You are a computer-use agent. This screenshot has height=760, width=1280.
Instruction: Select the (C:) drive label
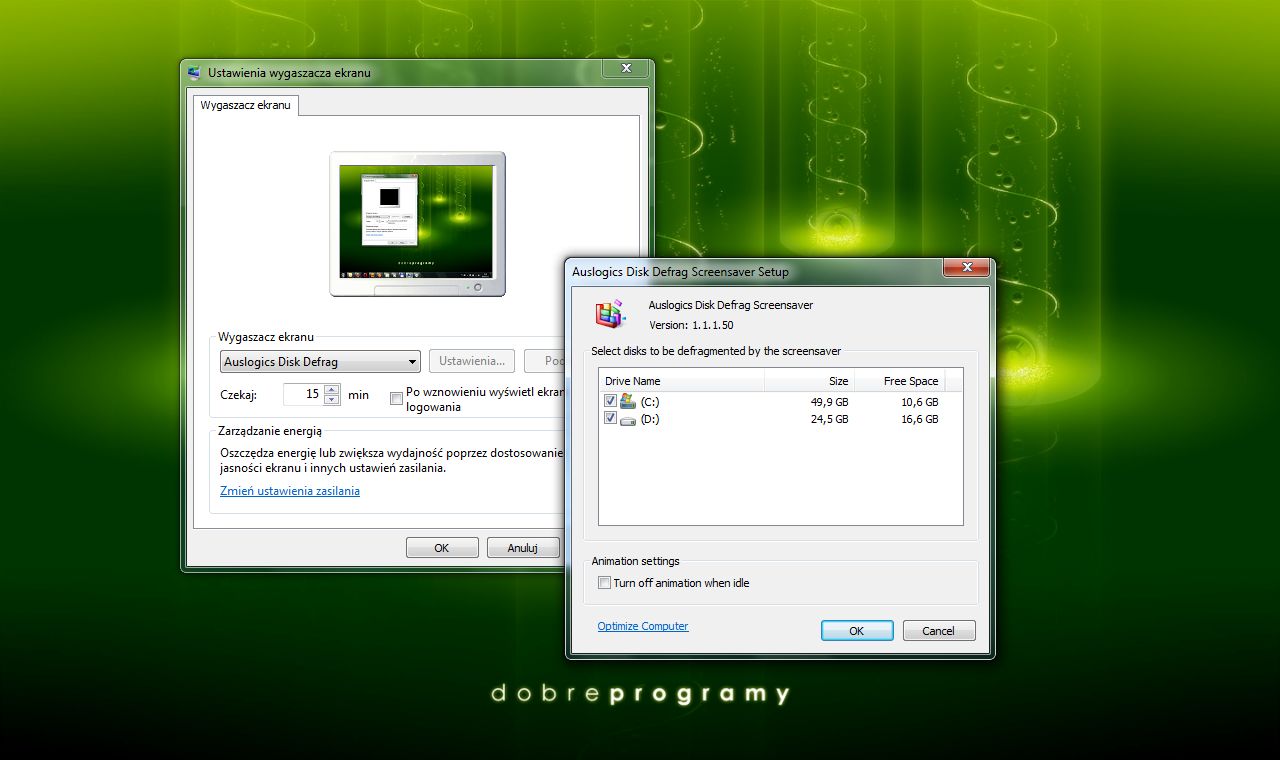[650, 402]
